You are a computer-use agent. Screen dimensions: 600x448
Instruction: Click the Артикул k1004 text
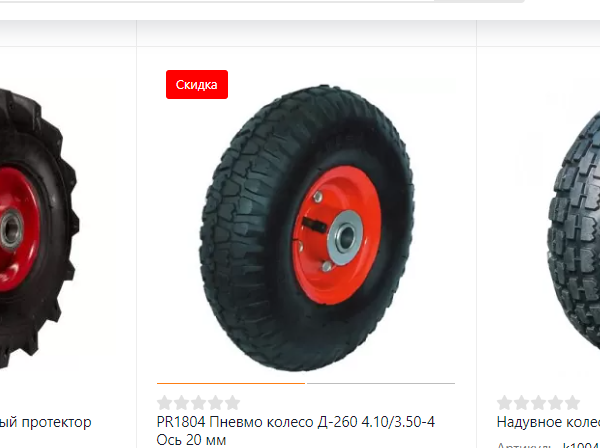coord(548,445)
